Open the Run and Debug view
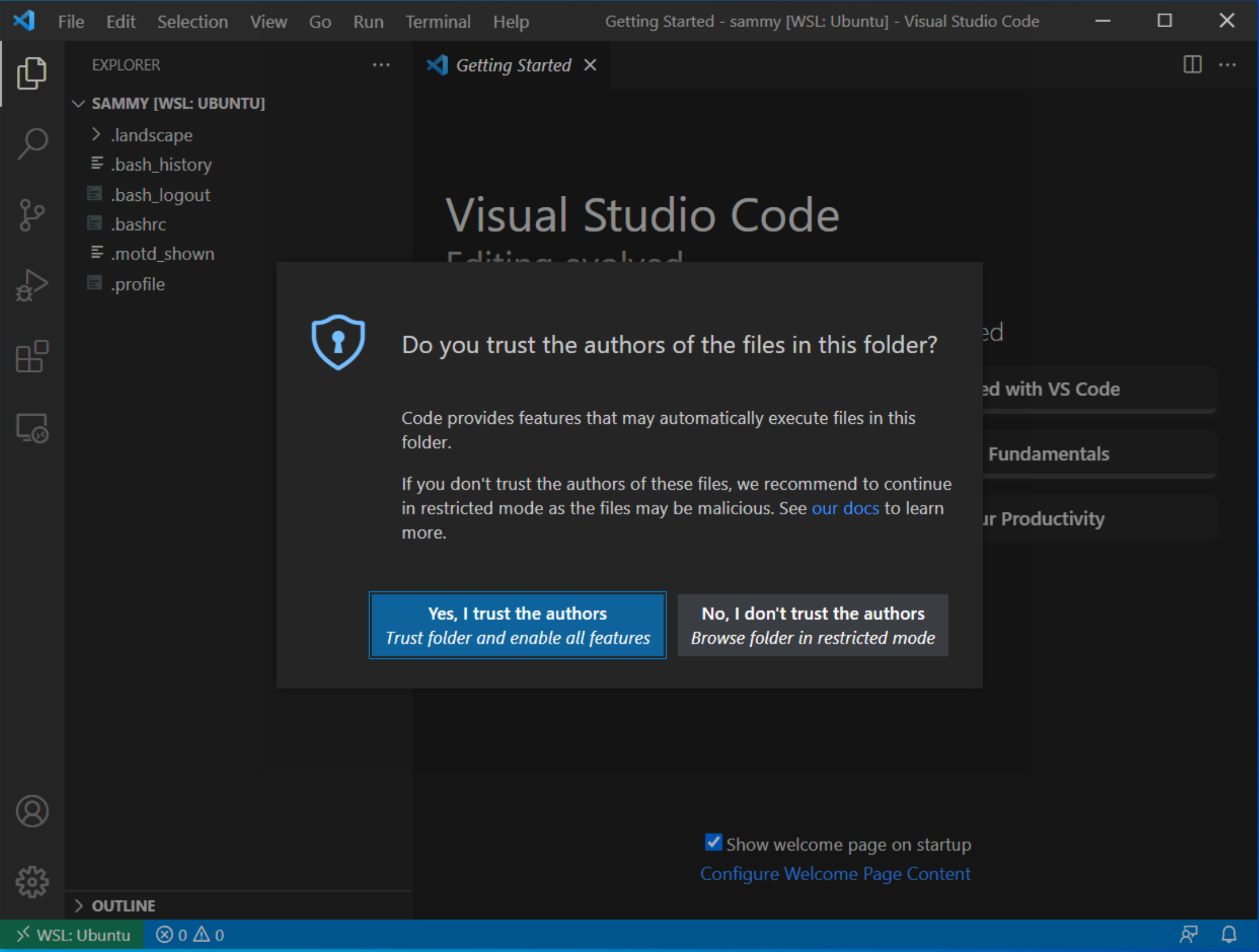This screenshot has width=1259, height=952. [32, 285]
